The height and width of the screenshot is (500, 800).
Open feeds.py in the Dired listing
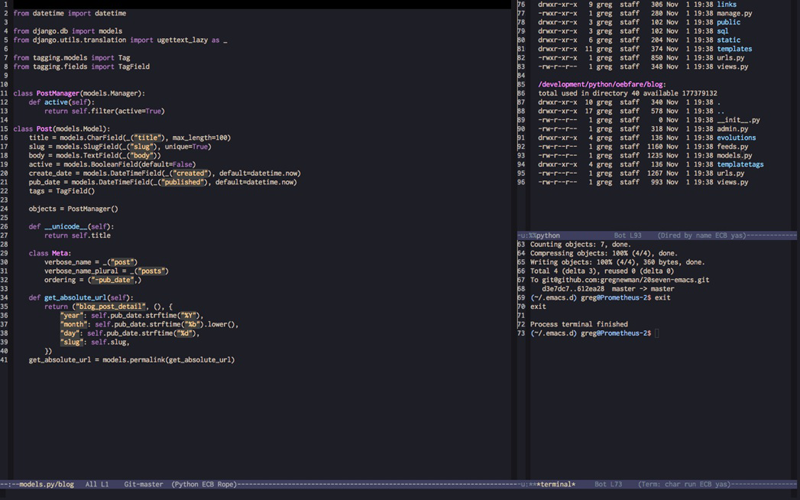733,147
